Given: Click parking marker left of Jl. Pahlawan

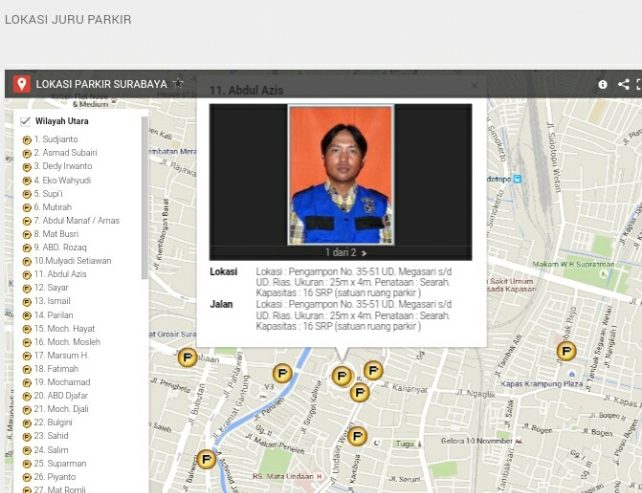Looking at the screenshot, I should tap(188, 357).
